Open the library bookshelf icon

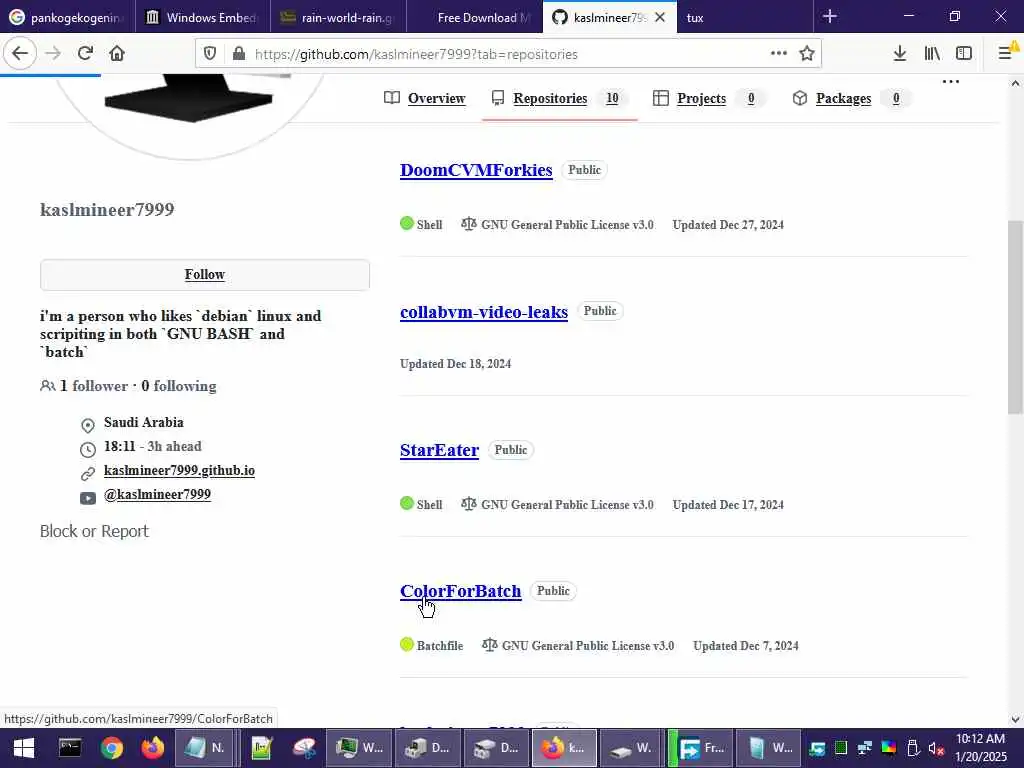(932, 54)
